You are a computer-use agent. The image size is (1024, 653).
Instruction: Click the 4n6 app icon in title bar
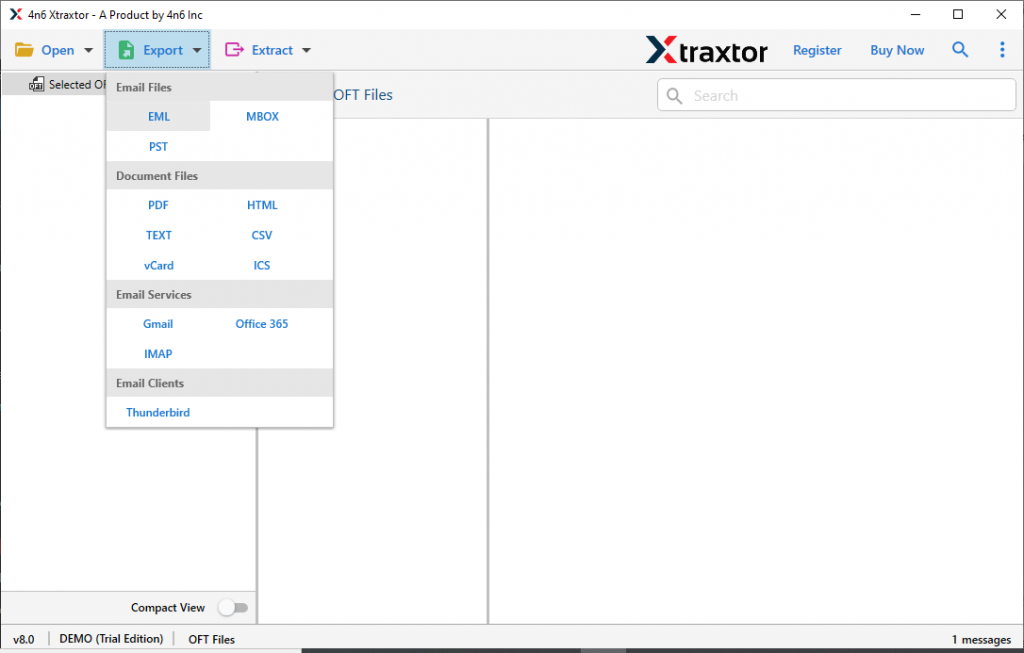click(x=15, y=14)
